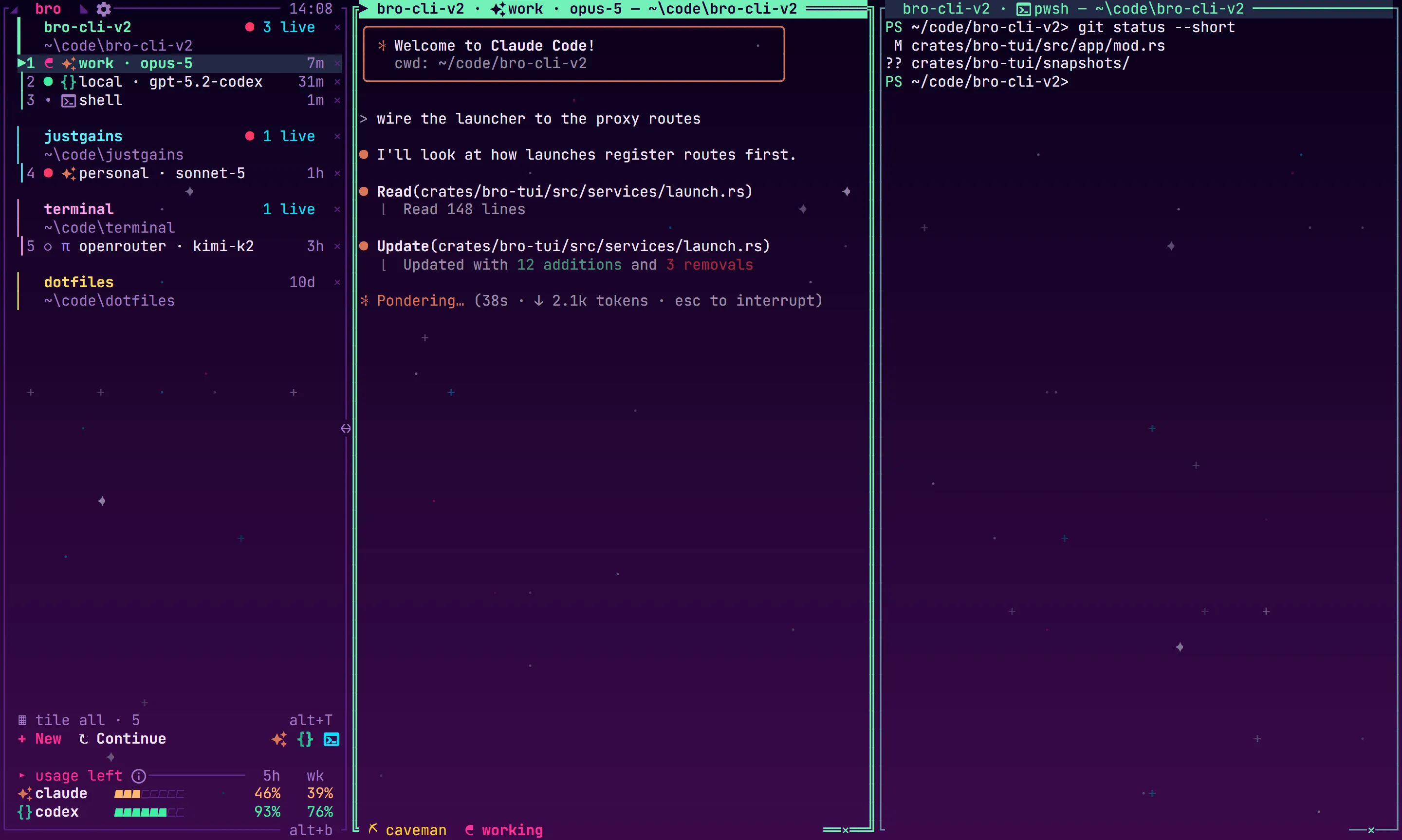Screen dimensions: 1402x840
Task: Close the dotfiles project with its x
Action: pos(337,282)
